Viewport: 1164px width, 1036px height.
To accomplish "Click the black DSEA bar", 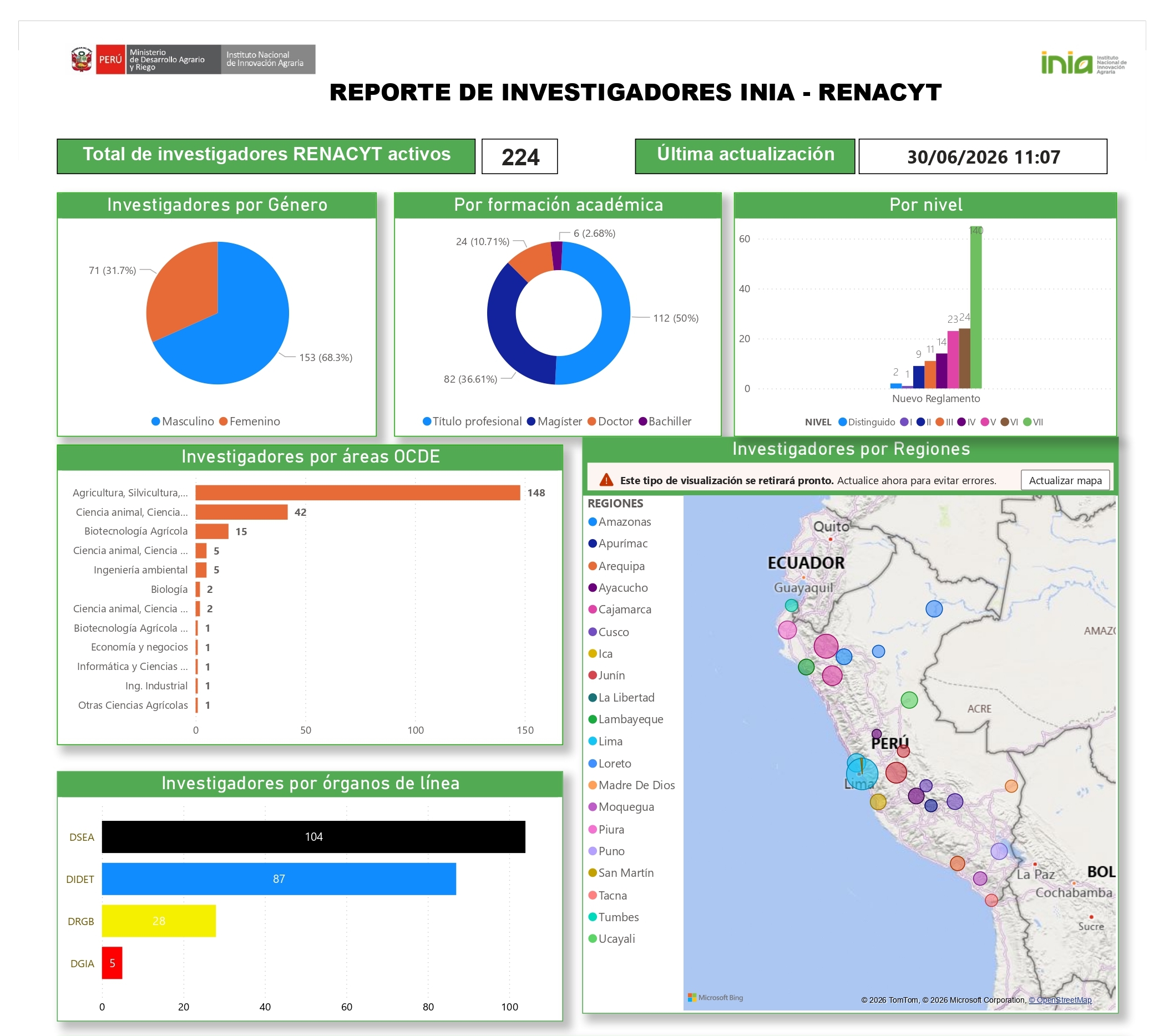I will coord(313,837).
